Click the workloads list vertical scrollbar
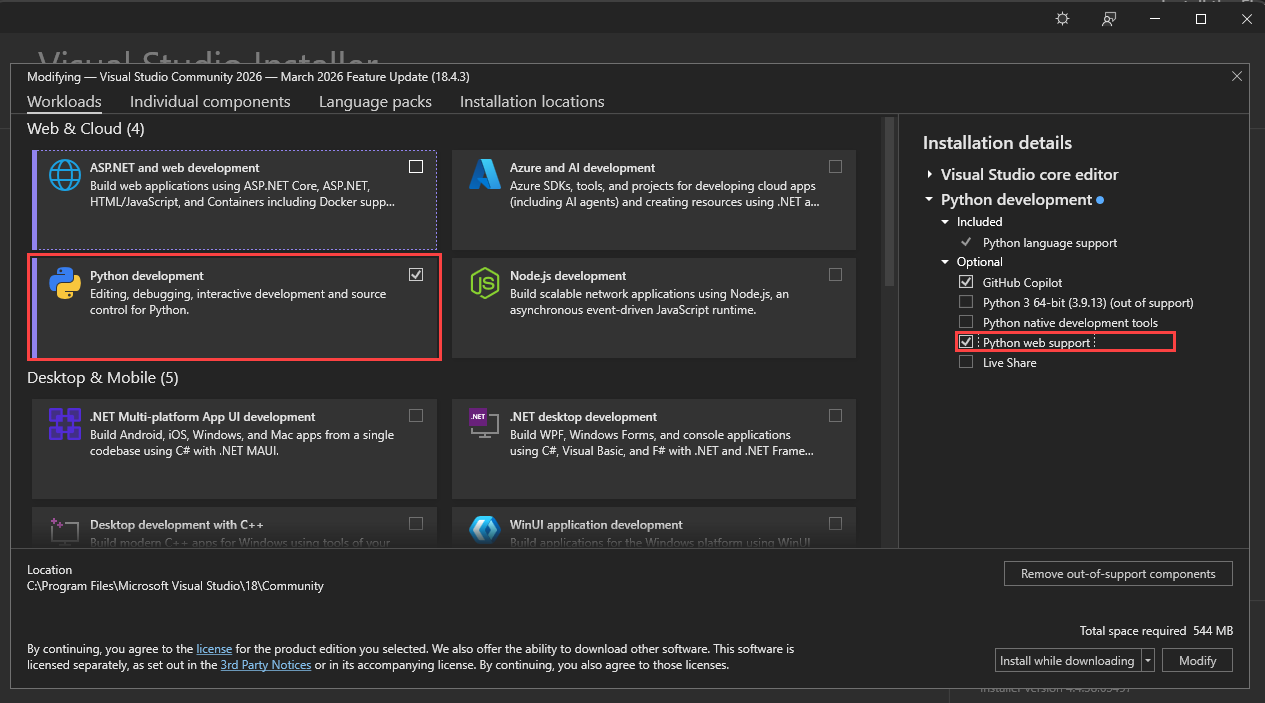Image resolution: width=1265 pixels, height=703 pixels. pyautogui.click(x=888, y=200)
